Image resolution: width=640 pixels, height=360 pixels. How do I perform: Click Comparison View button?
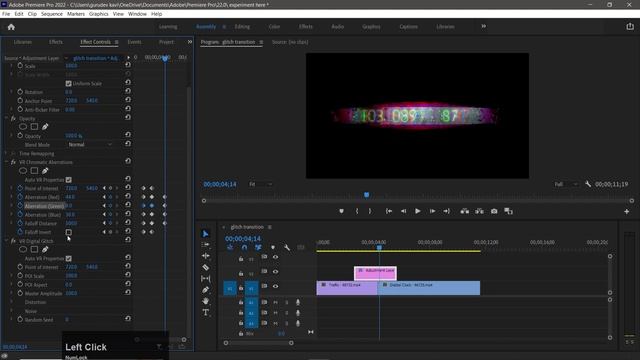[508, 211]
